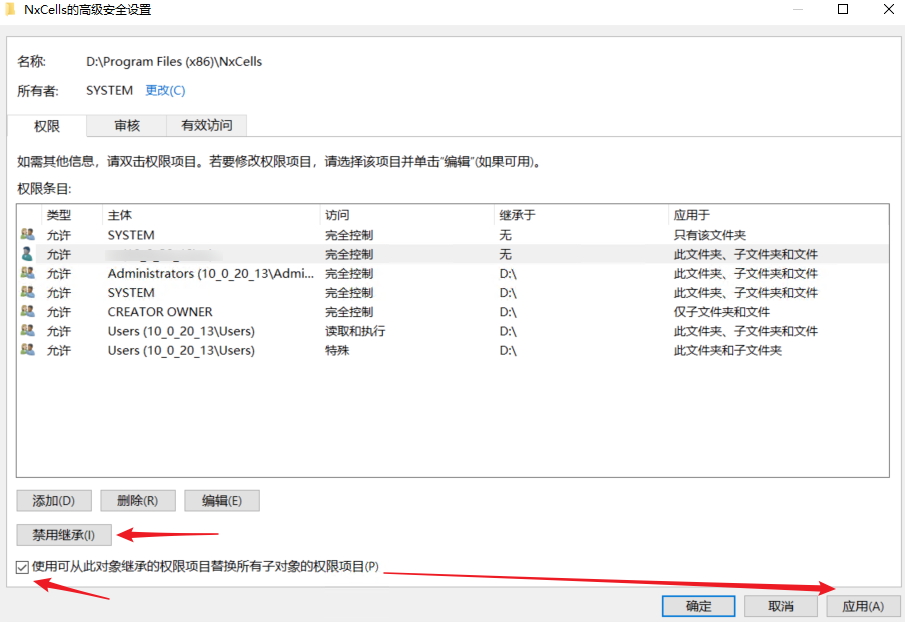The width and height of the screenshot is (905, 622).
Task: Click group icon of first SYSTEM row
Action: pyautogui.click(x=27, y=234)
